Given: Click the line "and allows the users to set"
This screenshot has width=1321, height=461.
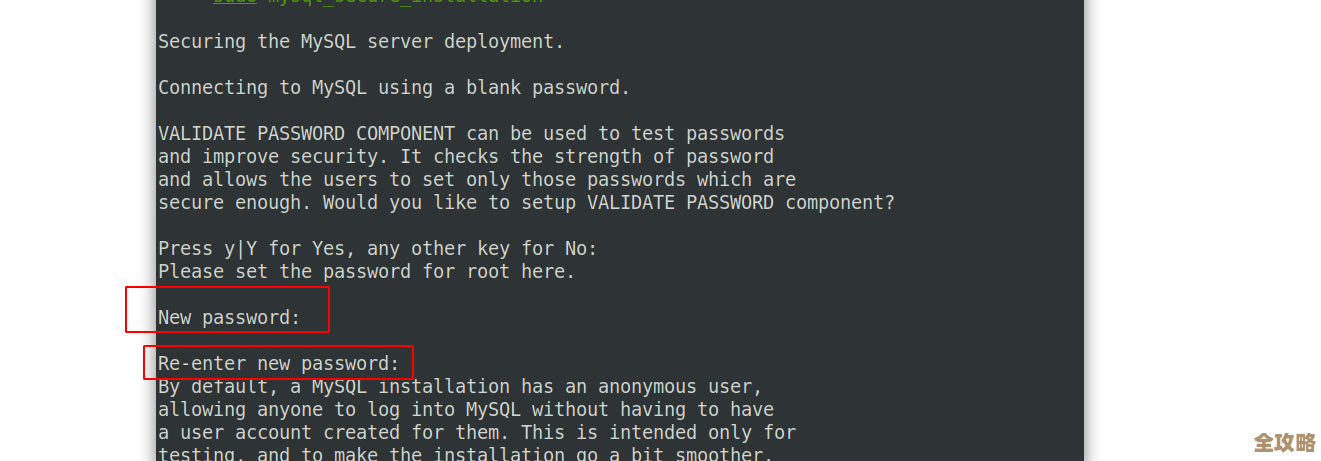Looking at the screenshot, I should (x=477, y=179).
